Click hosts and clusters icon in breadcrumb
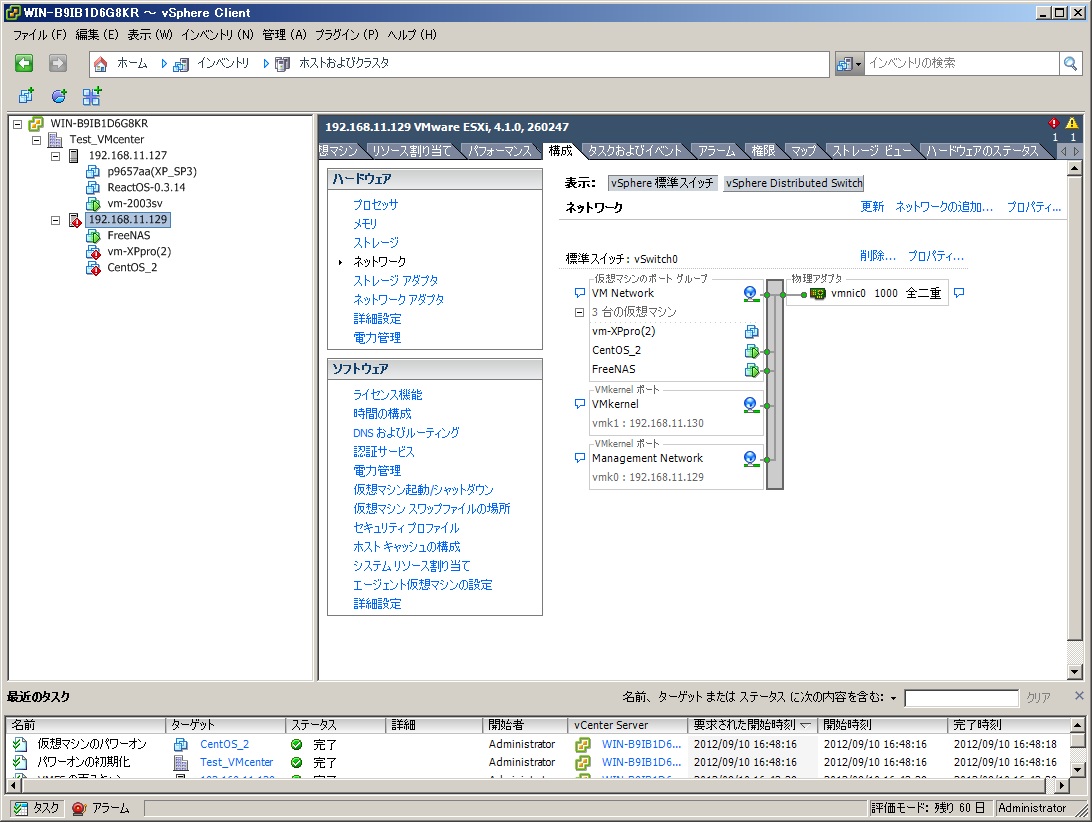Viewport: 1092px width, 822px height. coord(282,65)
